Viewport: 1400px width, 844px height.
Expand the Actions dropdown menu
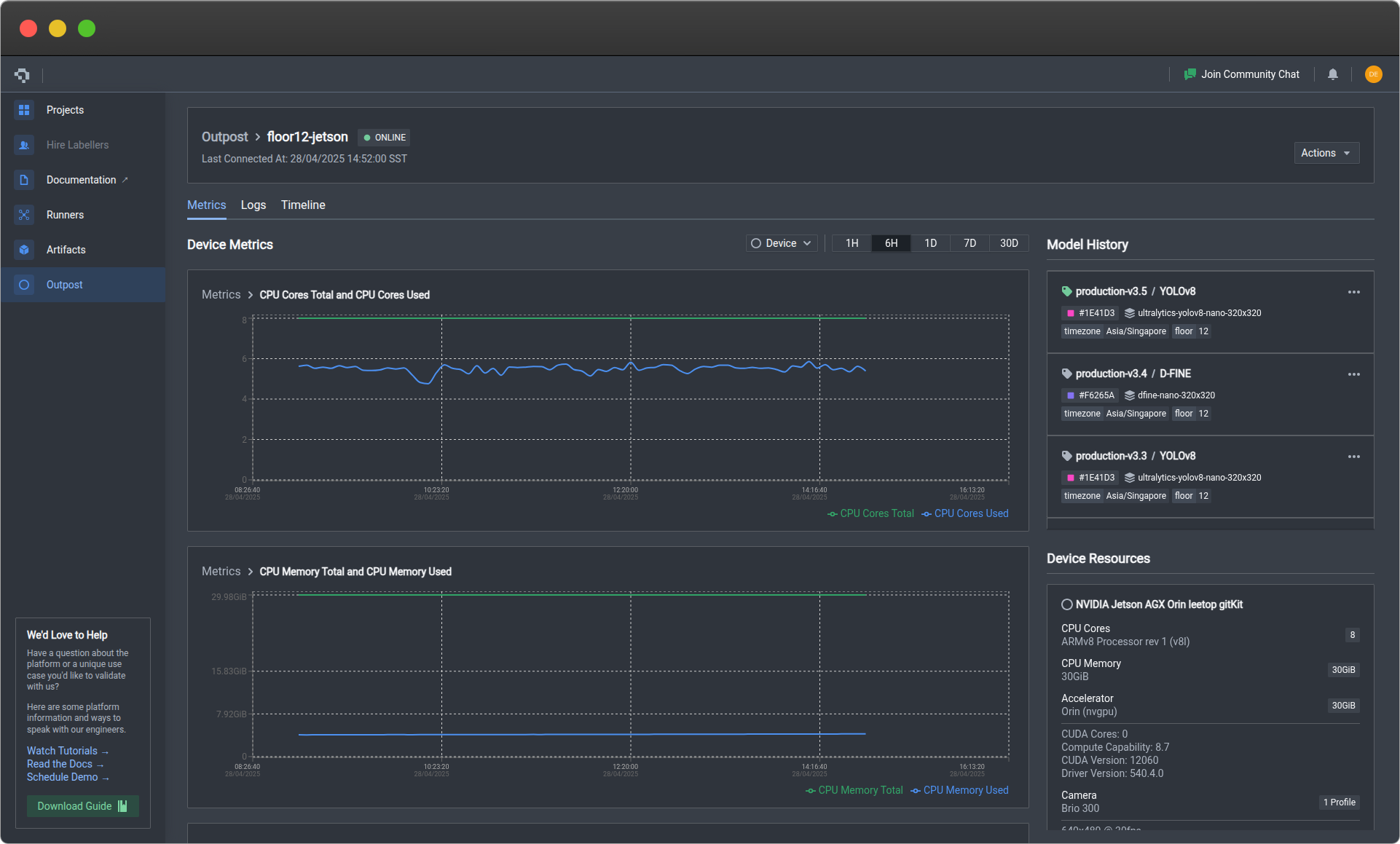pyautogui.click(x=1326, y=153)
